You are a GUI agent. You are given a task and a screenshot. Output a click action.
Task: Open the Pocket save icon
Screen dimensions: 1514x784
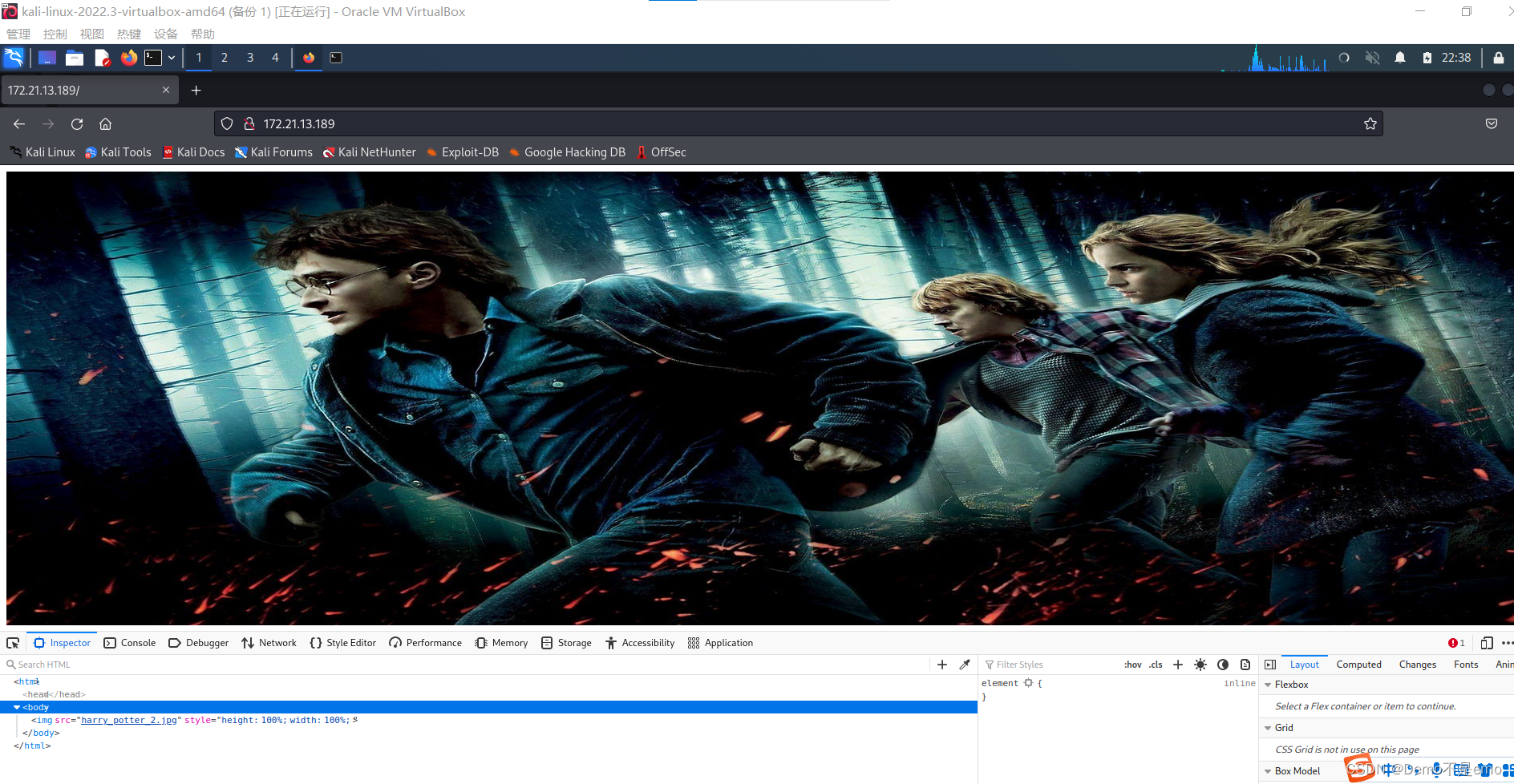[x=1492, y=123]
